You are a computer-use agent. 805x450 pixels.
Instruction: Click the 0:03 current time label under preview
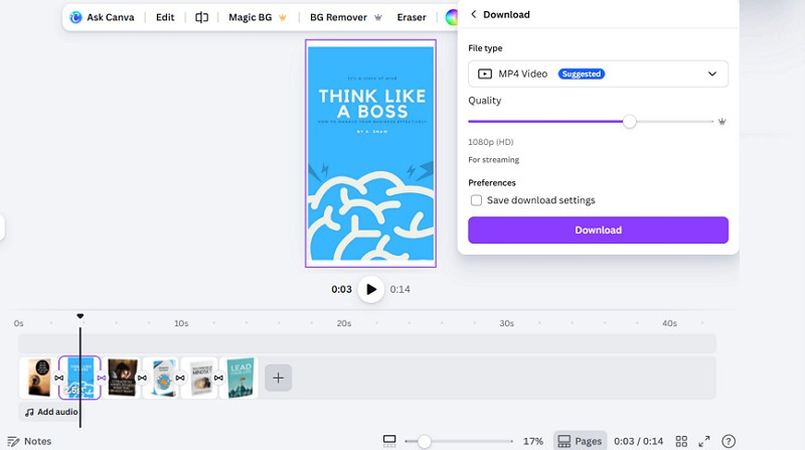(341, 289)
